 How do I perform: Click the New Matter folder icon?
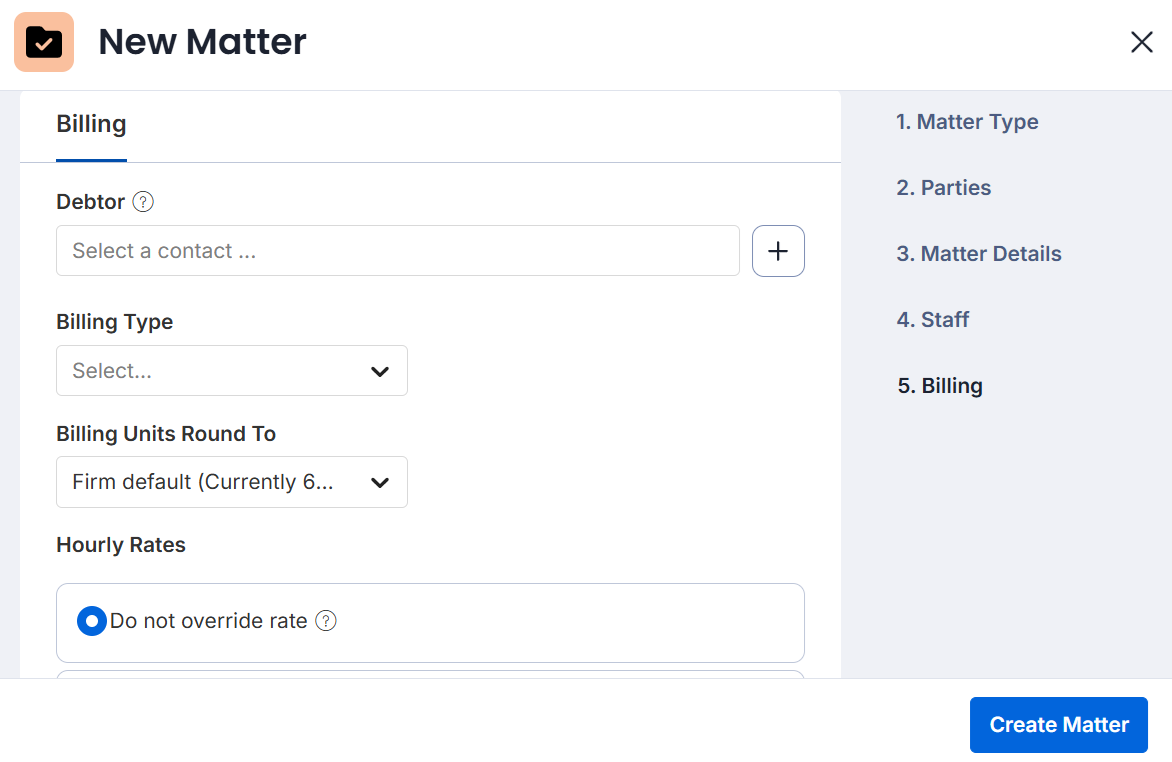tap(44, 42)
